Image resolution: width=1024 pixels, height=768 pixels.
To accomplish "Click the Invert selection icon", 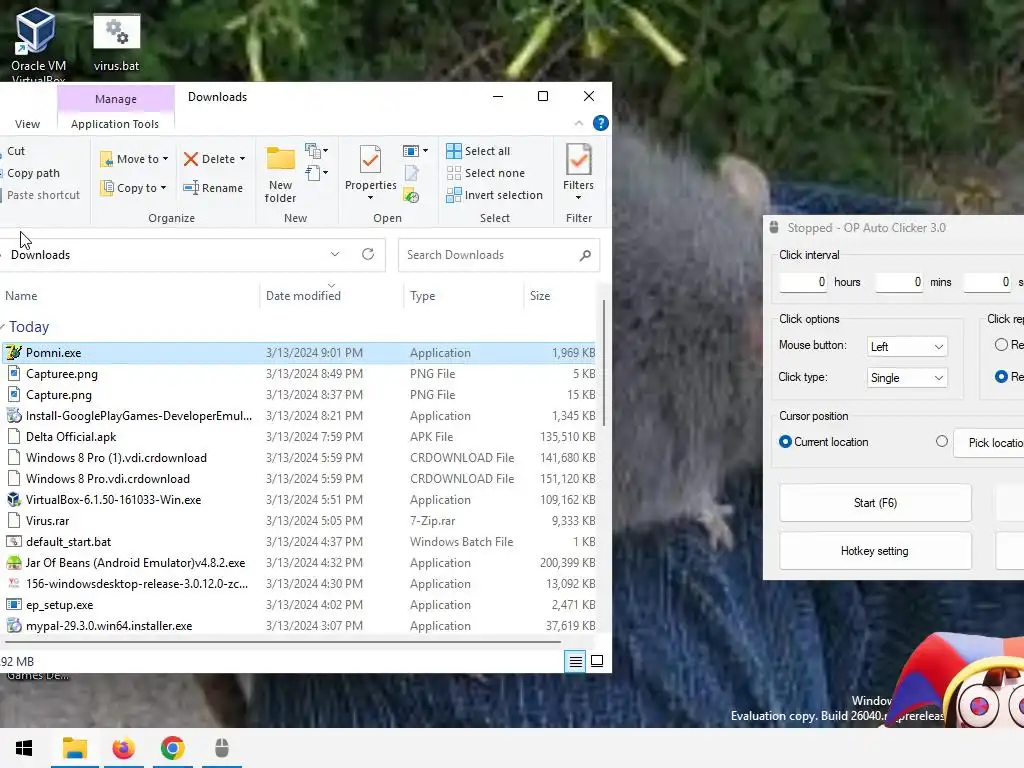I will pos(454,195).
